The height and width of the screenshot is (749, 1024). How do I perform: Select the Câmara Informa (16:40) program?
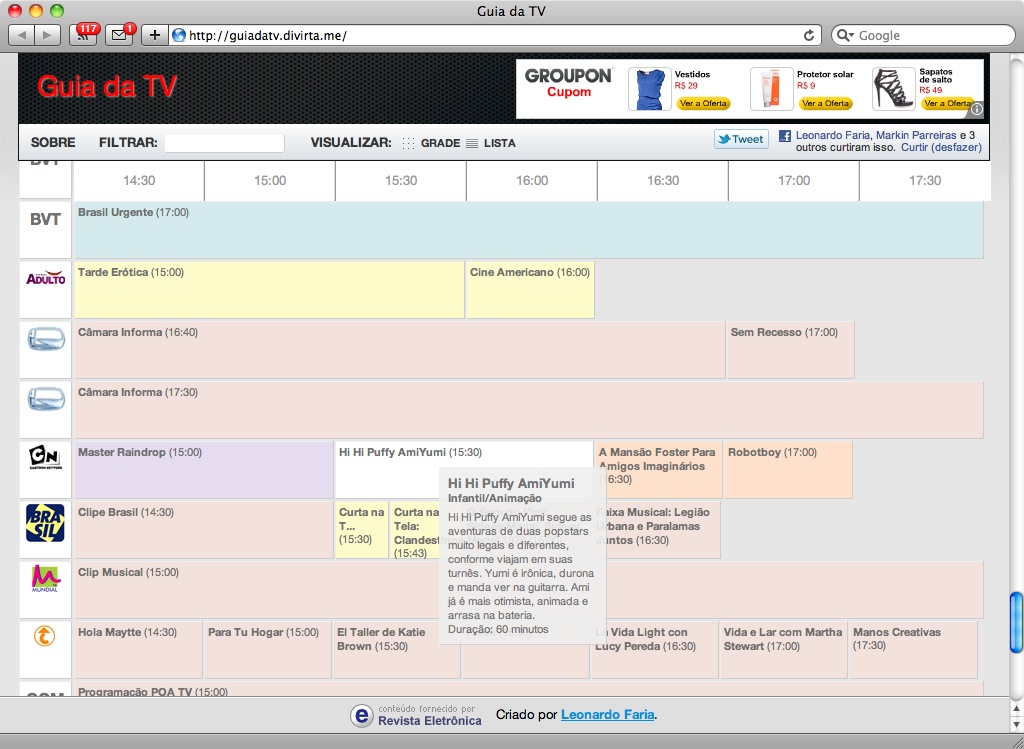tap(400, 350)
